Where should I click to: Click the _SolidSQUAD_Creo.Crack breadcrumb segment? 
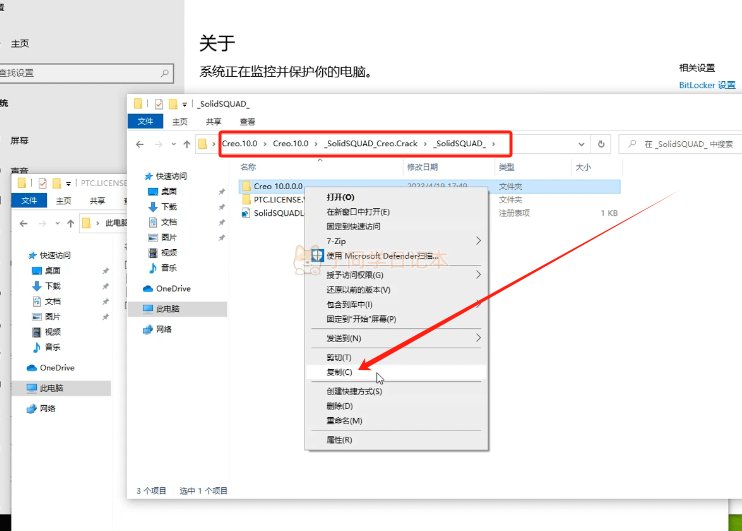371,143
